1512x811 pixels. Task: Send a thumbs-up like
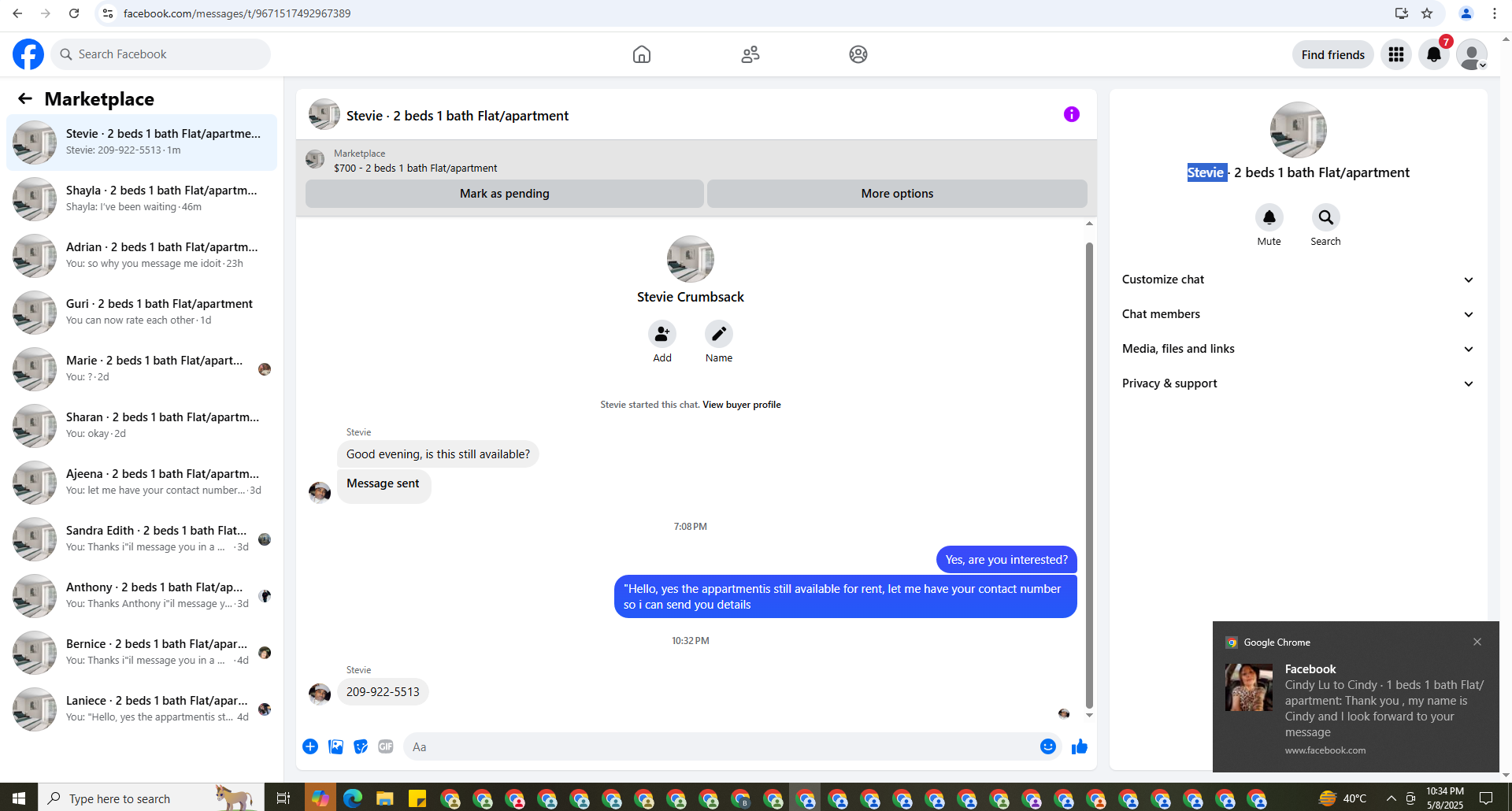pyautogui.click(x=1080, y=746)
